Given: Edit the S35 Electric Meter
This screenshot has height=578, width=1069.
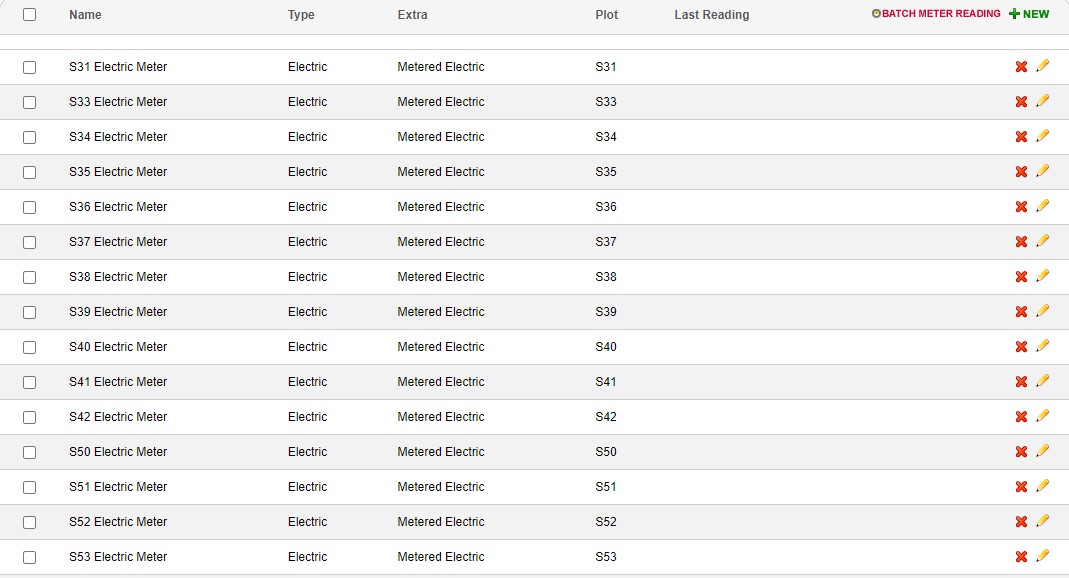Looking at the screenshot, I should pos(1043,171).
